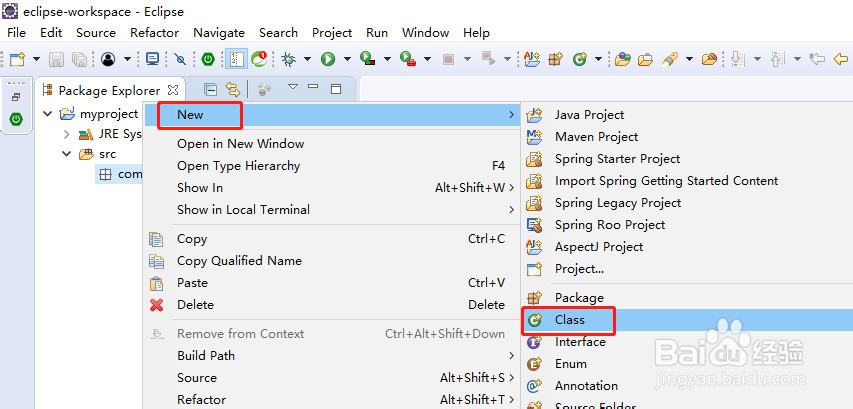This screenshot has width=853, height=409.
Task: Click the user profile toolbar icon
Action: coord(108,59)
